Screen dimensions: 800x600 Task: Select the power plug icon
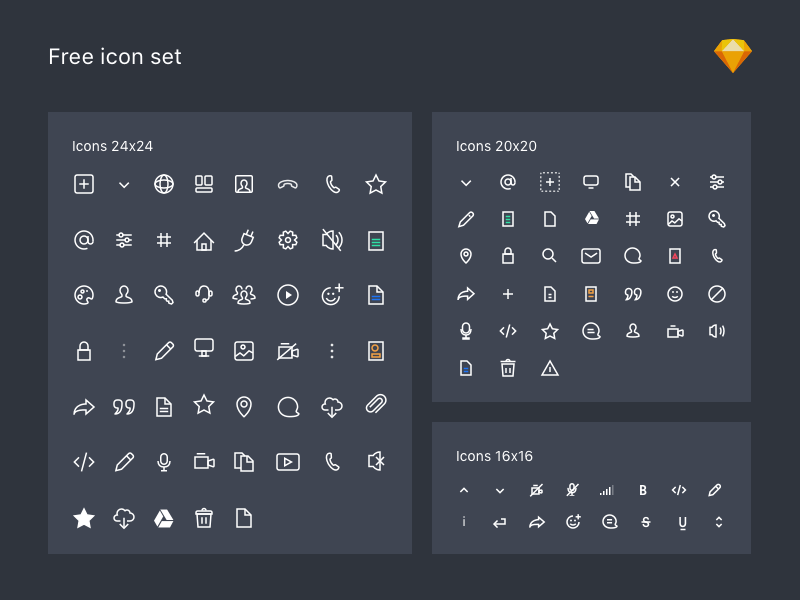pyautogui.click(x=244, y=240)
